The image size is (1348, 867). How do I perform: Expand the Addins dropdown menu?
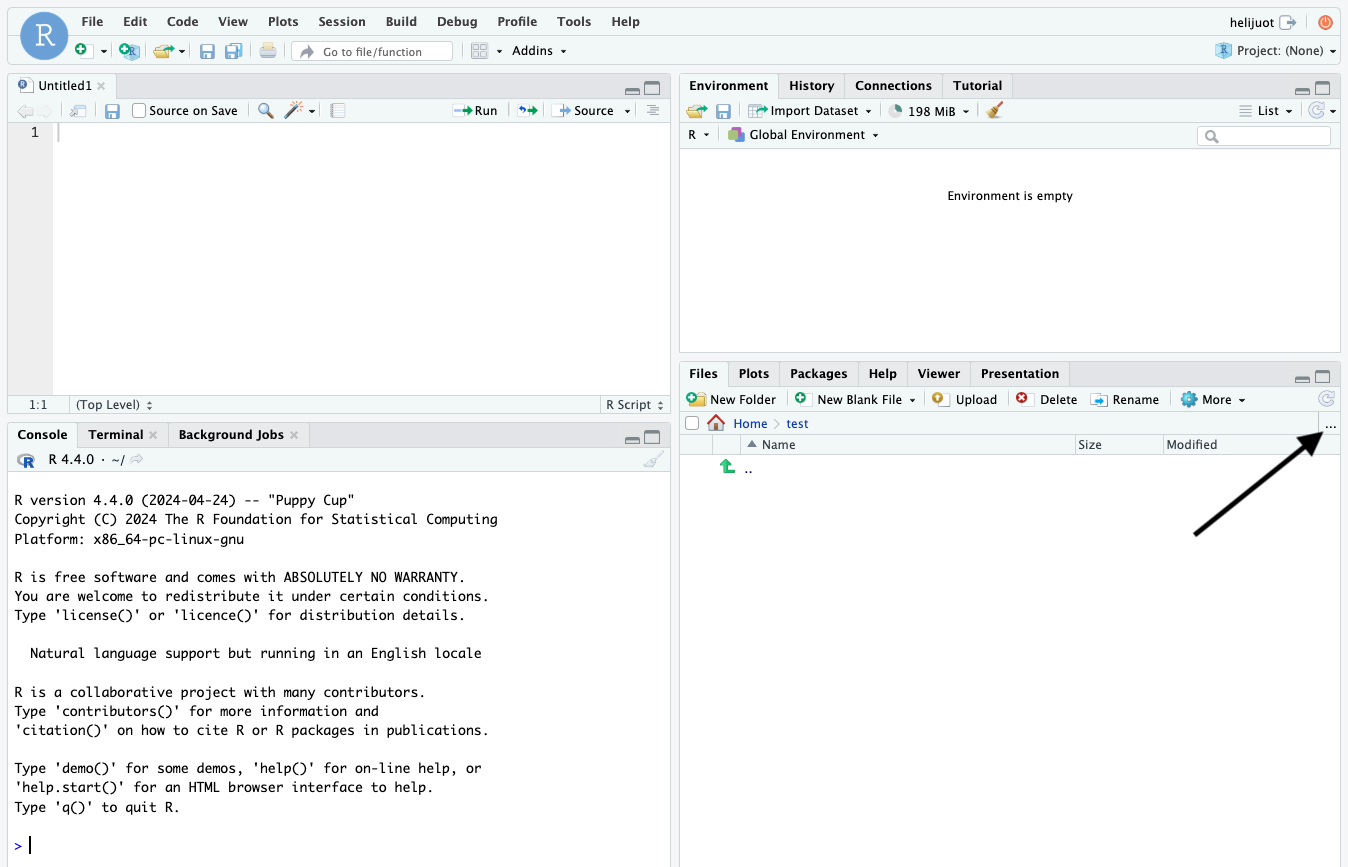click(x=539, y=51)
